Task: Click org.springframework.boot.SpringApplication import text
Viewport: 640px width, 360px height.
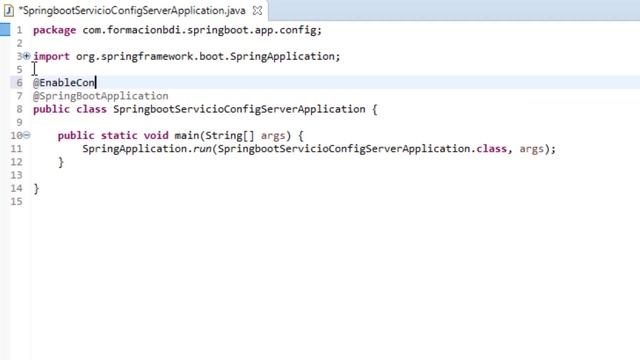Action: [205, 56]
